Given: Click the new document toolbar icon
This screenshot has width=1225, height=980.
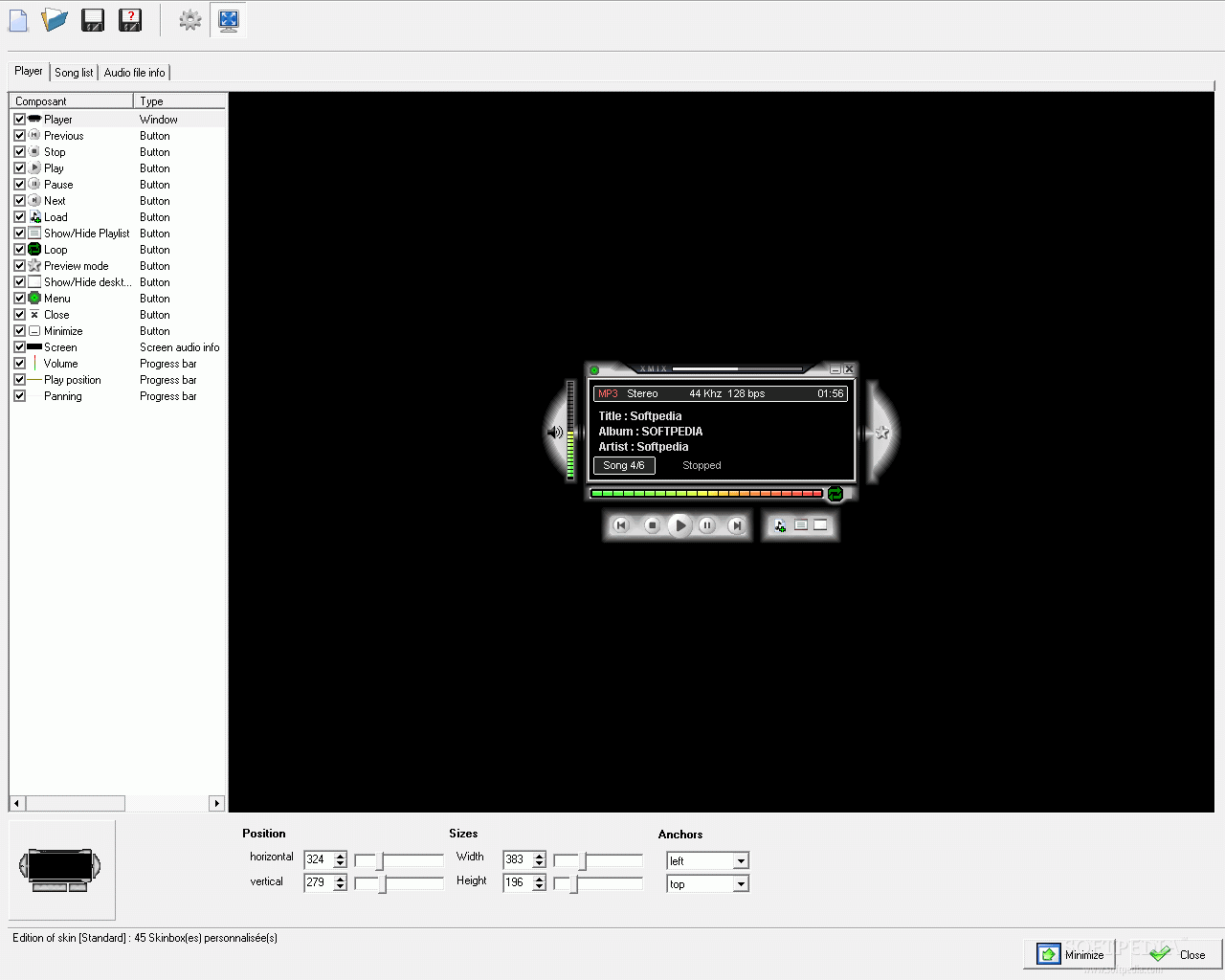Looking at the screenshot, I should coord(18,20).
